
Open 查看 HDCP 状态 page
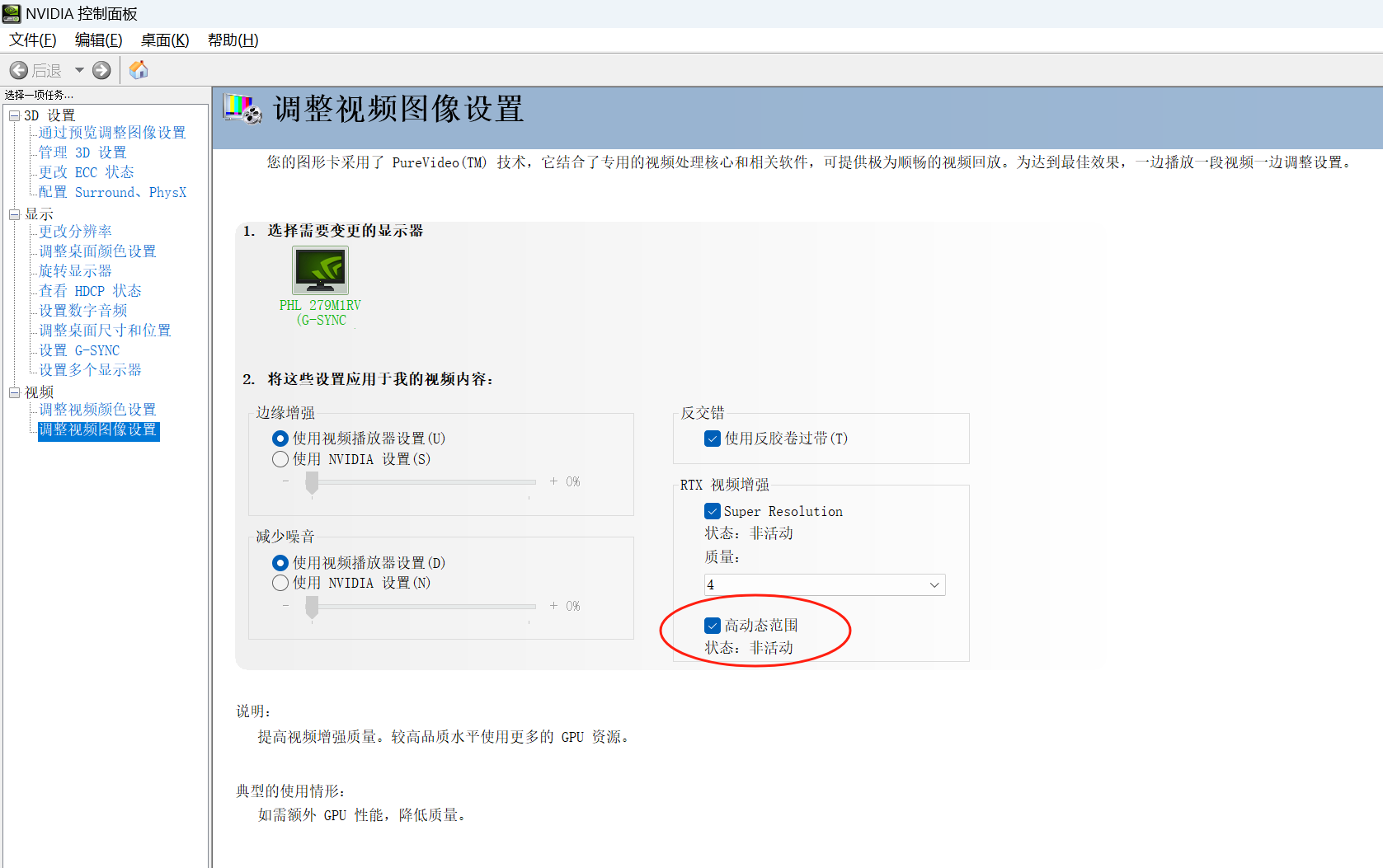tap(91, 291)
